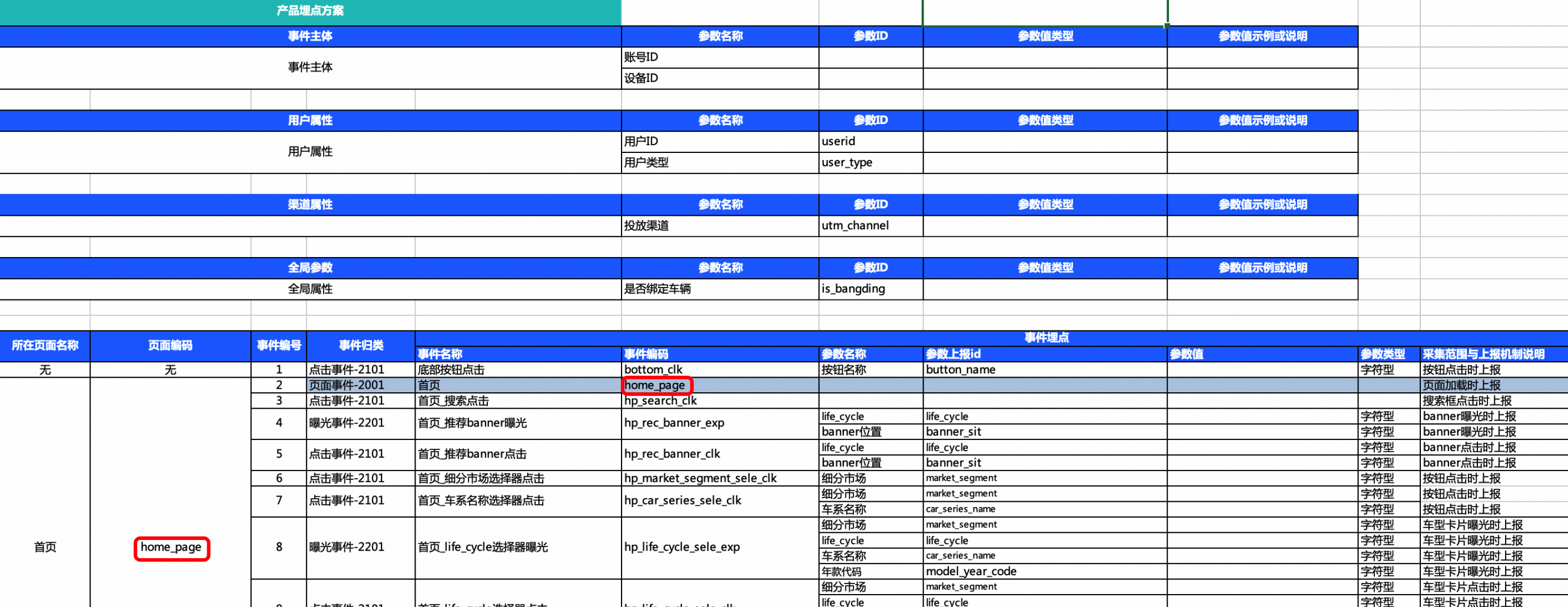Select the 页面加载时上报 cell
Image resolution: width=1568 pixels, height=607 pixels.
(1494, 386)
